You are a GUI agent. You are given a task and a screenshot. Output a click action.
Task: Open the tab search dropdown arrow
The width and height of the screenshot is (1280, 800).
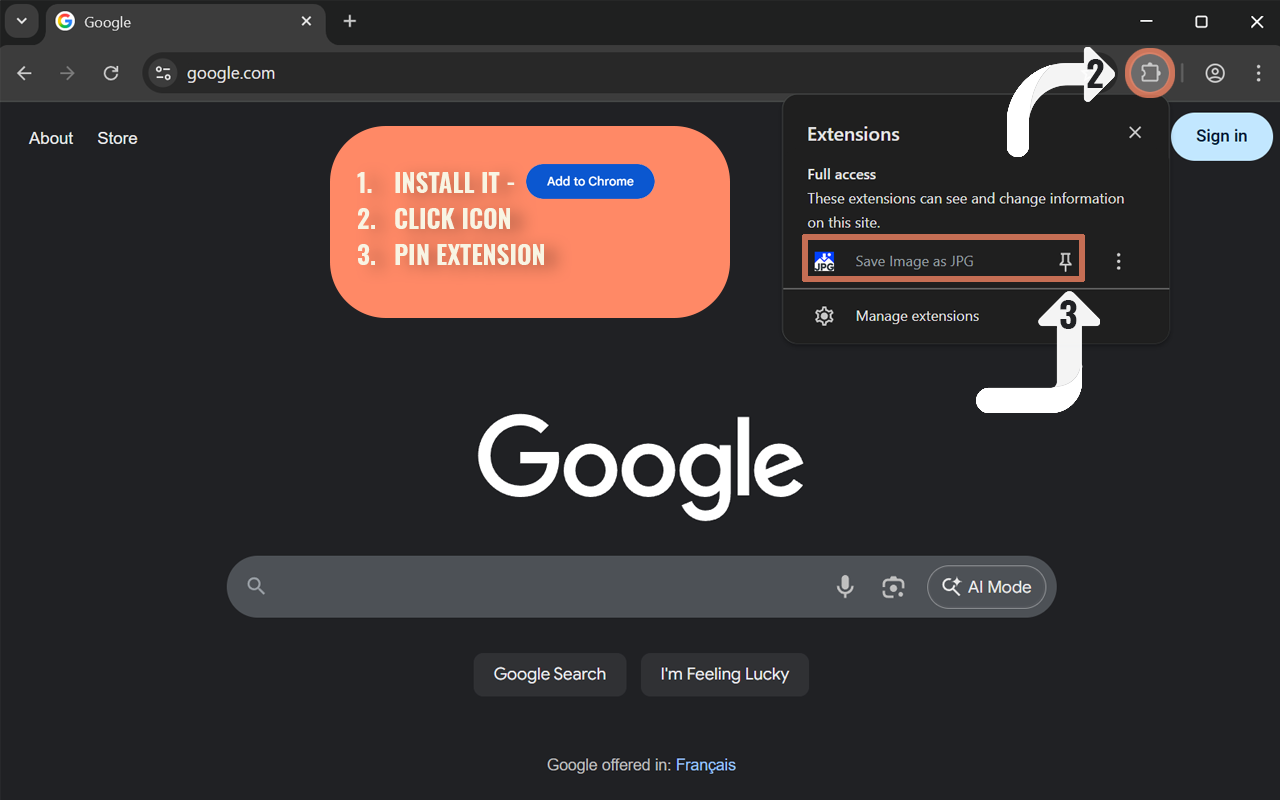pyautogui.click(x=21, y=21)
